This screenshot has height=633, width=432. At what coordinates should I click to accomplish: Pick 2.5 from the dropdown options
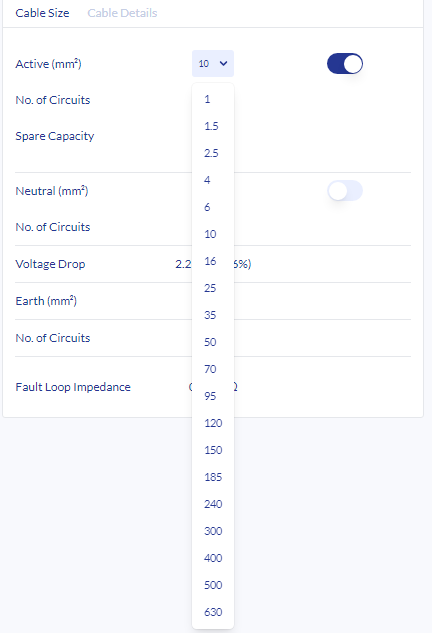click(x=213, y=153)
